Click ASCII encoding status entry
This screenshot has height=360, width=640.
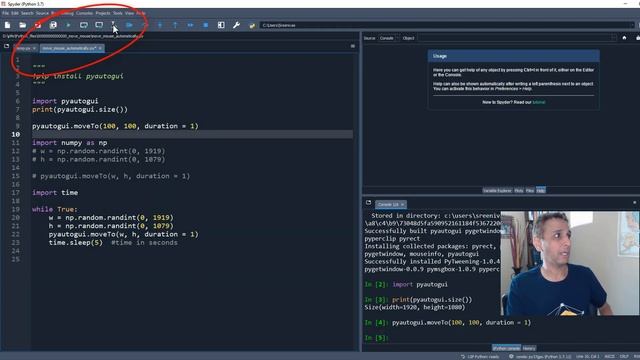pyautogui.click(x=609, y=356)
